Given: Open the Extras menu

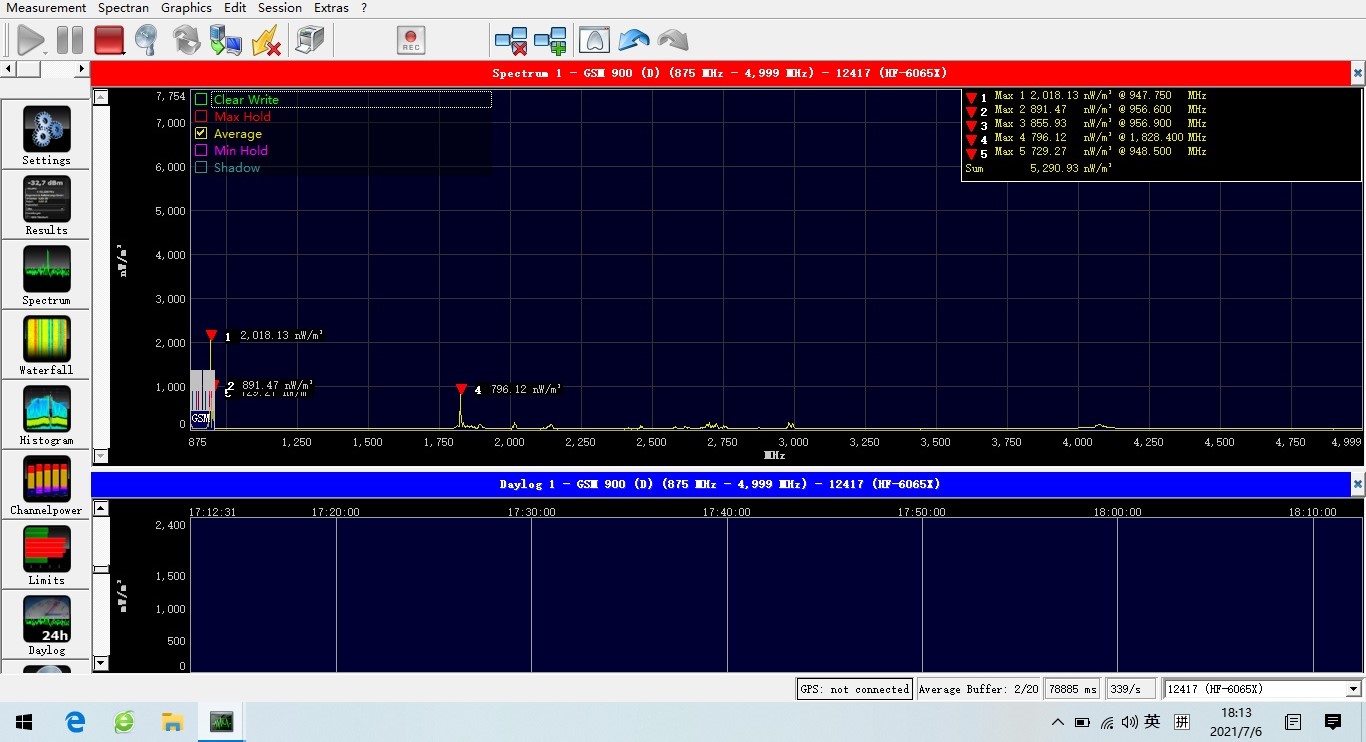Looking at the screenshot, I should 331,8.
